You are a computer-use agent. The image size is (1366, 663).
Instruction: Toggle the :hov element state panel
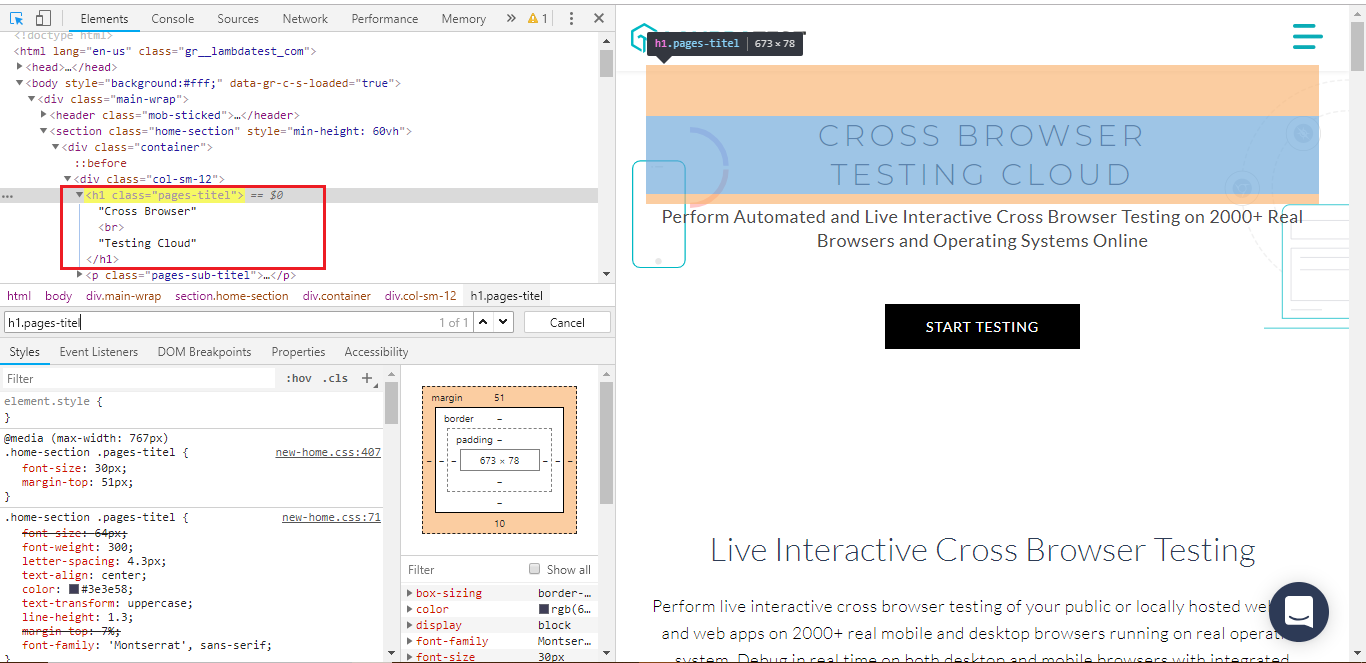point(298,379)
